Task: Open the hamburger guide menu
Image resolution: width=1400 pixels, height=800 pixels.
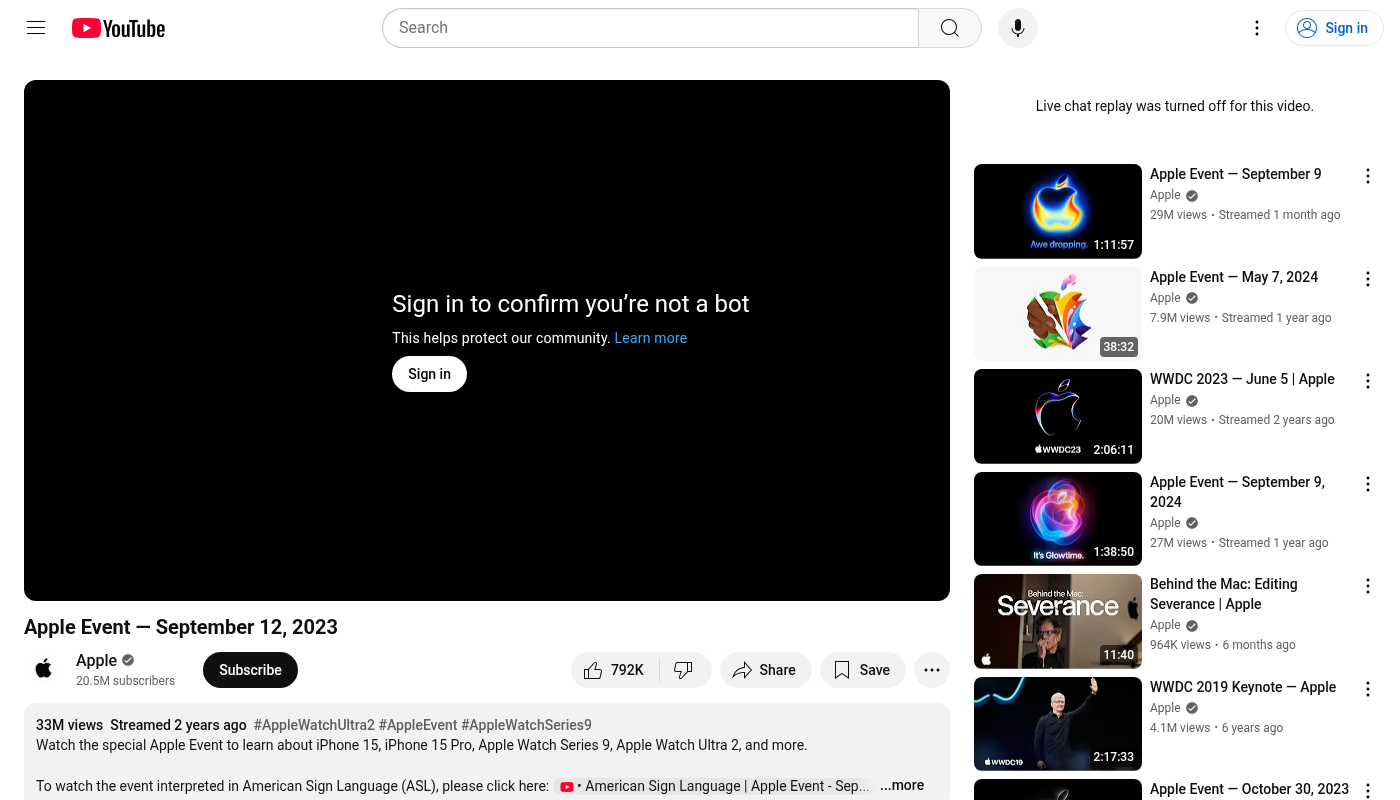Action: 36,28
